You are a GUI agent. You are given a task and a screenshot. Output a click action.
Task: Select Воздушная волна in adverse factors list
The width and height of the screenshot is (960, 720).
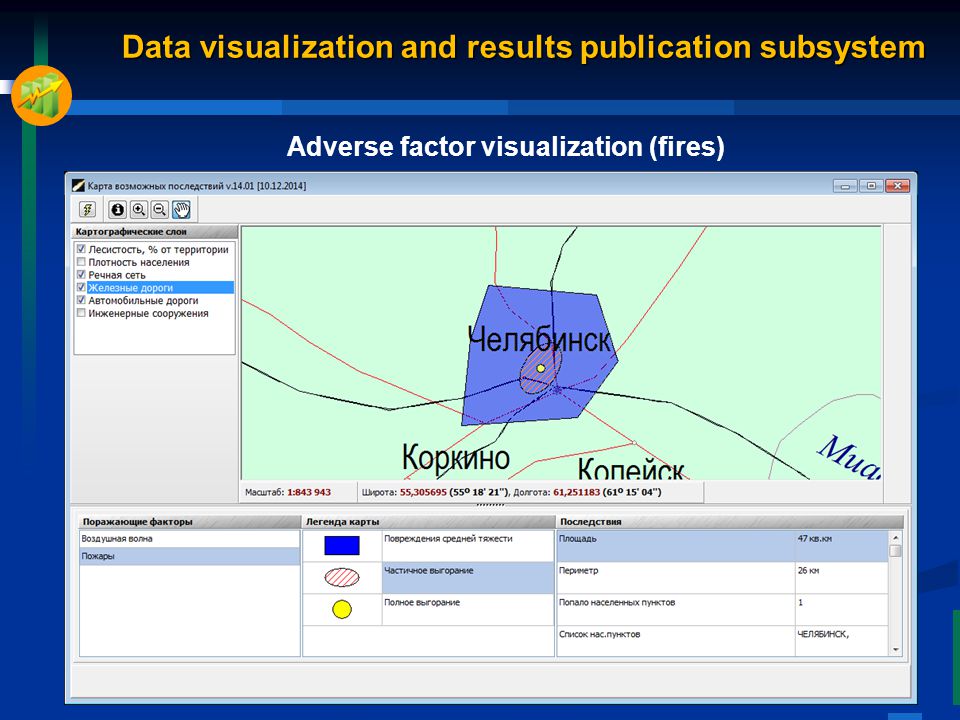[x=189, y=539]
